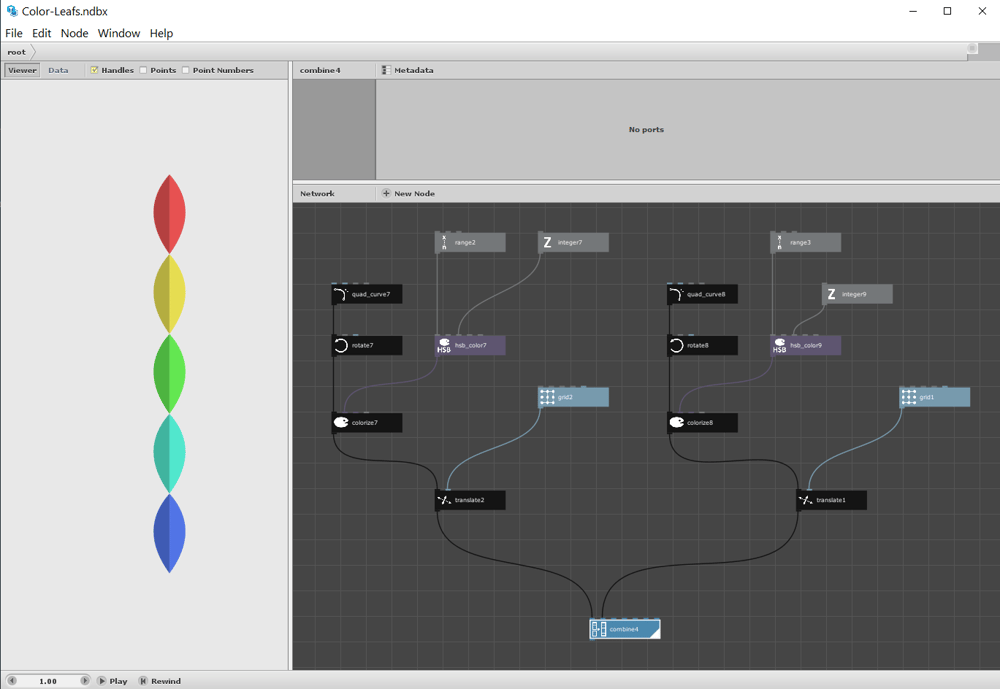Select the hsb_color9 node's HSB icon
The width and height of the screenshot is (1000, 689).
tap(779, 346)
